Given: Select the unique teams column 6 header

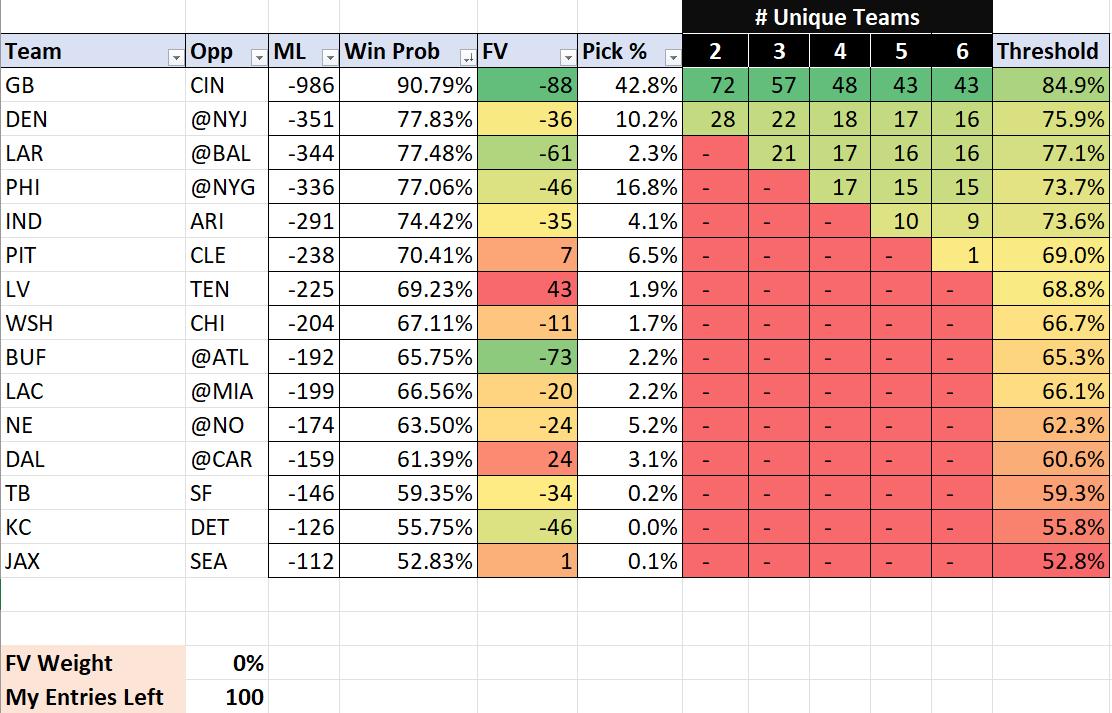Looking at the screenshot, I should tap(962, 52).
